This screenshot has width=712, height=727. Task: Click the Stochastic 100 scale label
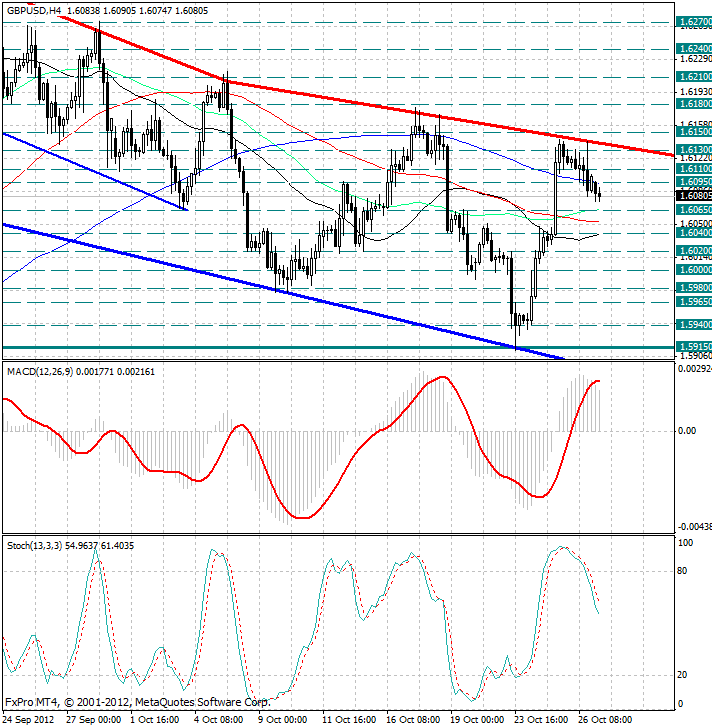pyautogui.click(x=685, y=543)
